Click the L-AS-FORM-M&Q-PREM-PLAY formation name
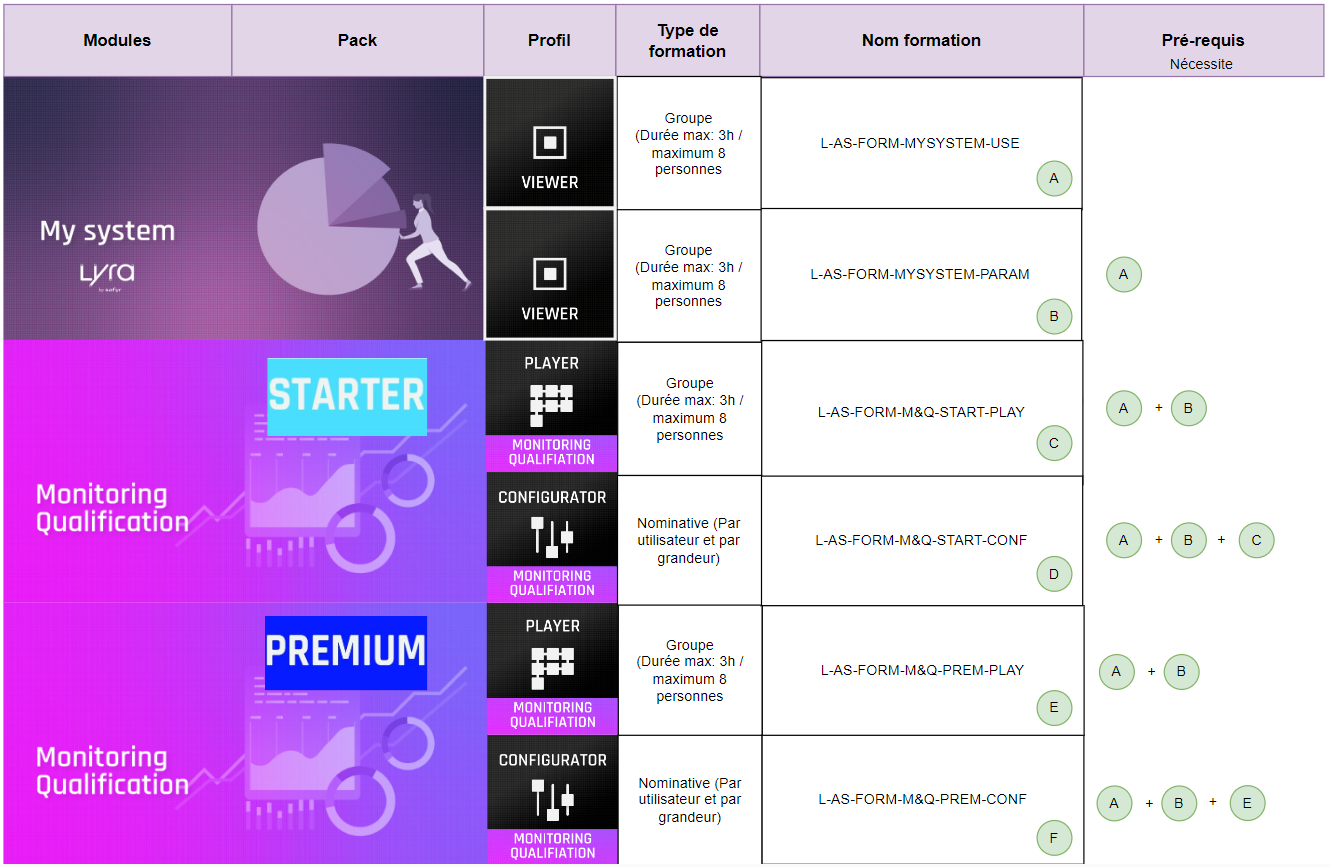1331x867 pixels. (922, 670)
